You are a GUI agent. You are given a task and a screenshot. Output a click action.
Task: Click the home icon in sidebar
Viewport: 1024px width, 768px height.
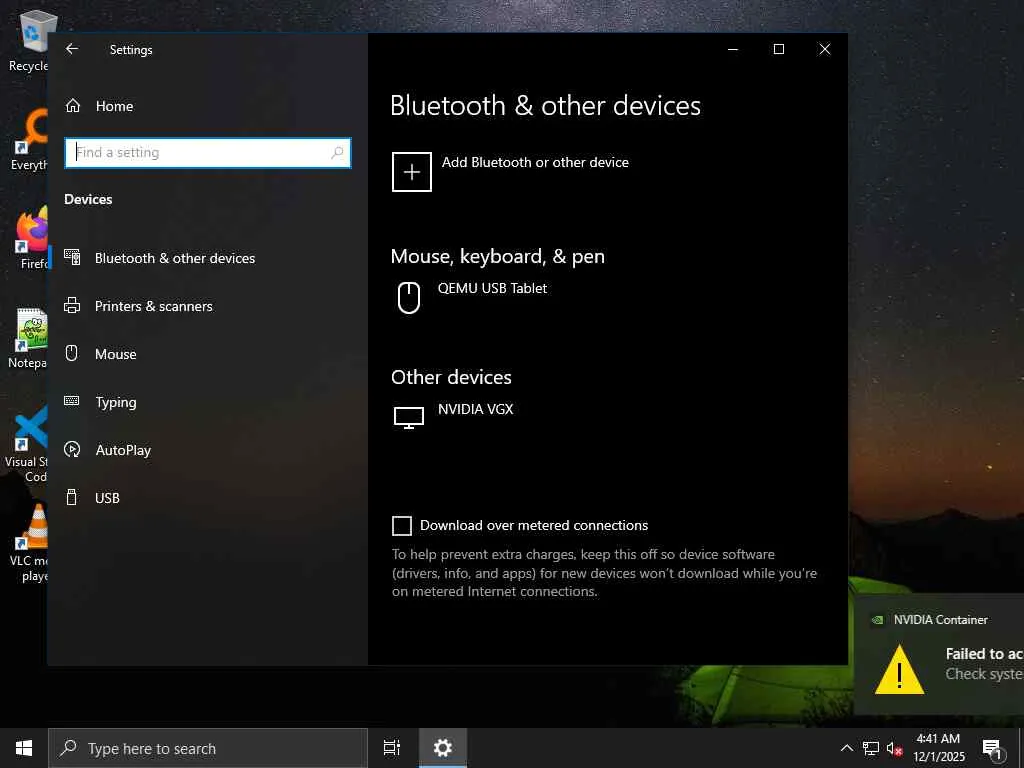pyautogui.click(x=72, y=105)
